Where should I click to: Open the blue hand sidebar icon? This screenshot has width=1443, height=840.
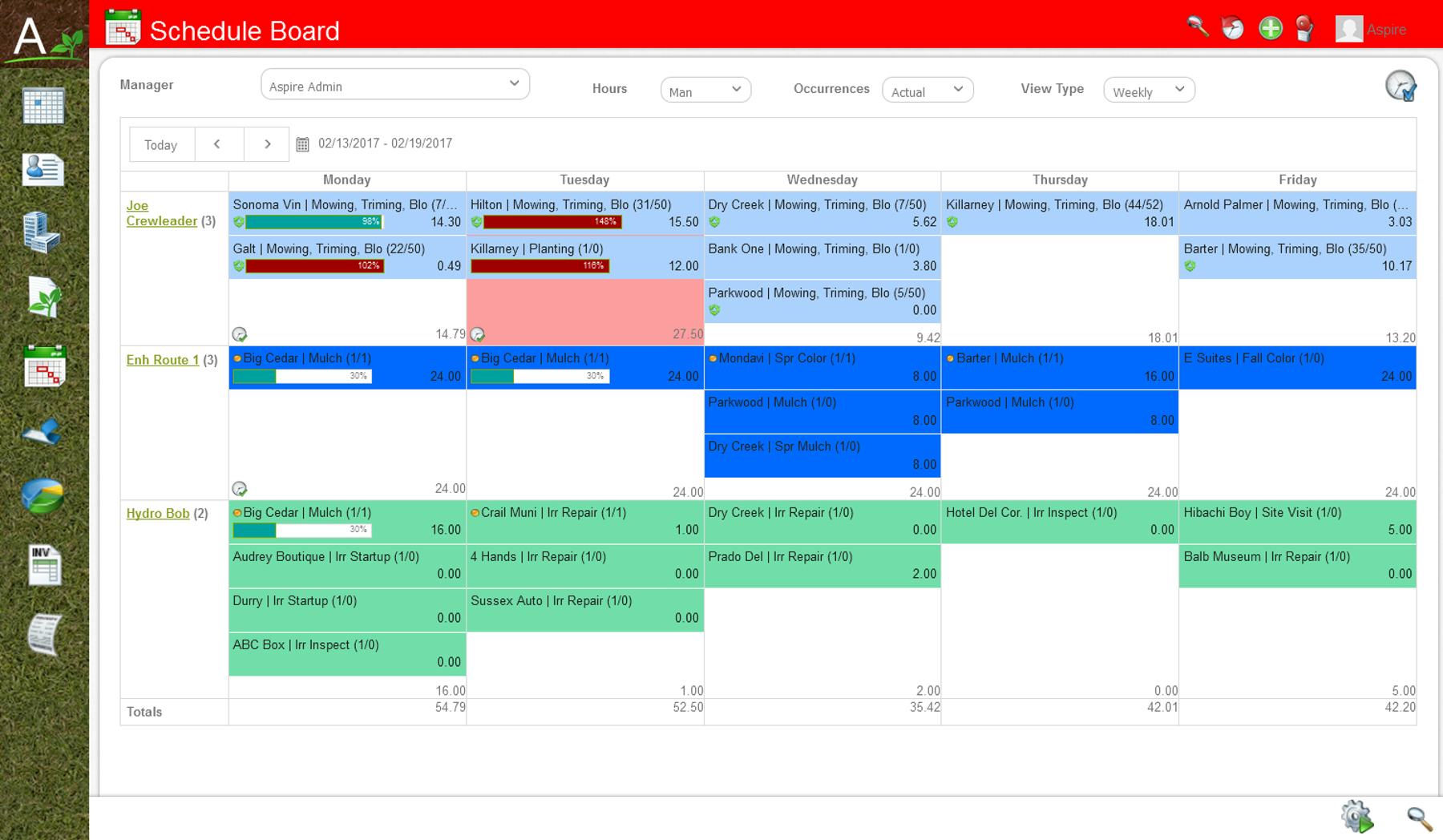pyautogui.click(x=43, y=433)
